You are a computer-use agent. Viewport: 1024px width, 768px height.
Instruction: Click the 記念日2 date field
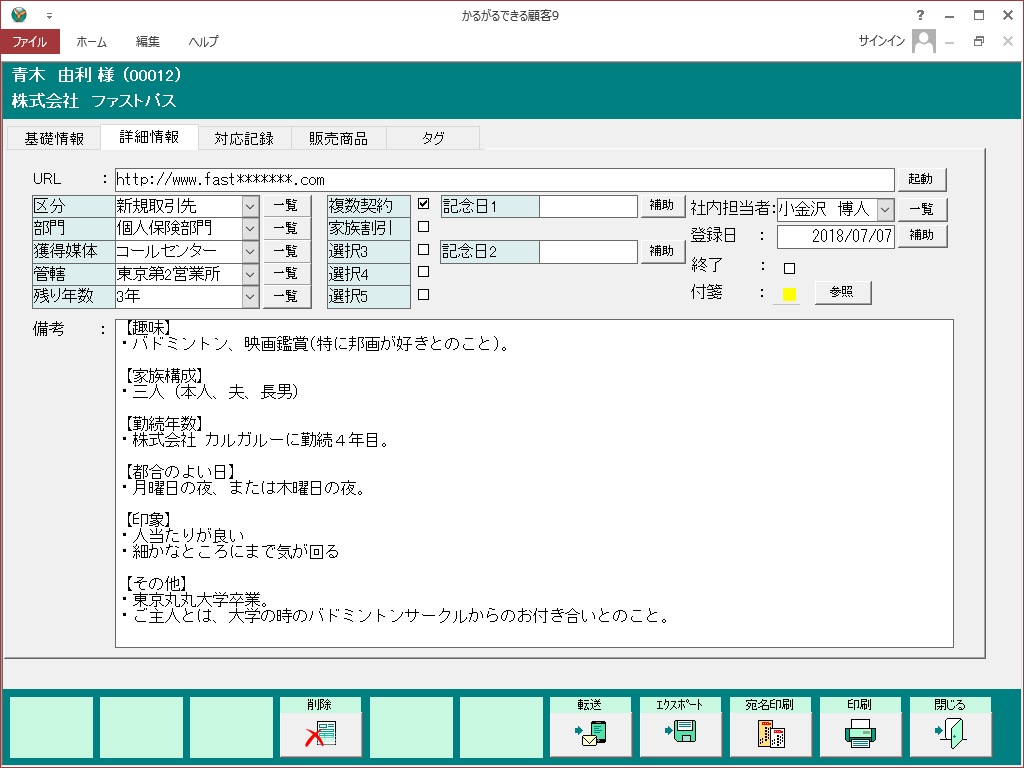[x=588, y=251]
